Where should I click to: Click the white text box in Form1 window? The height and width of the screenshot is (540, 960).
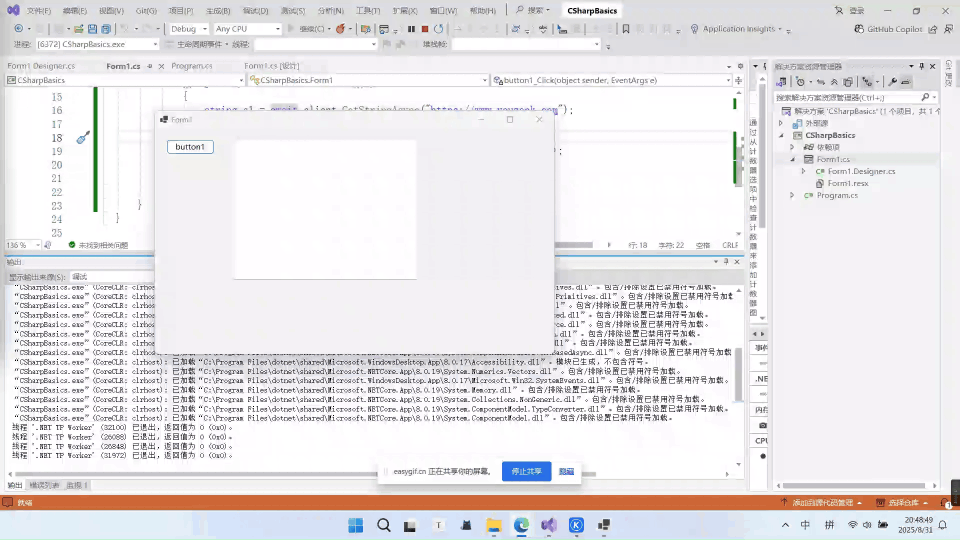(325, 209)
